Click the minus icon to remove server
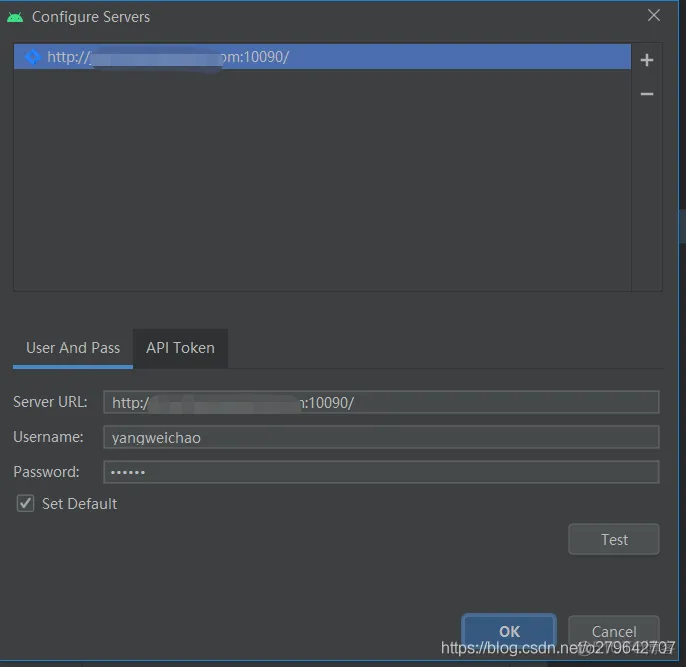The image size is (686, 667). (647, 94)
